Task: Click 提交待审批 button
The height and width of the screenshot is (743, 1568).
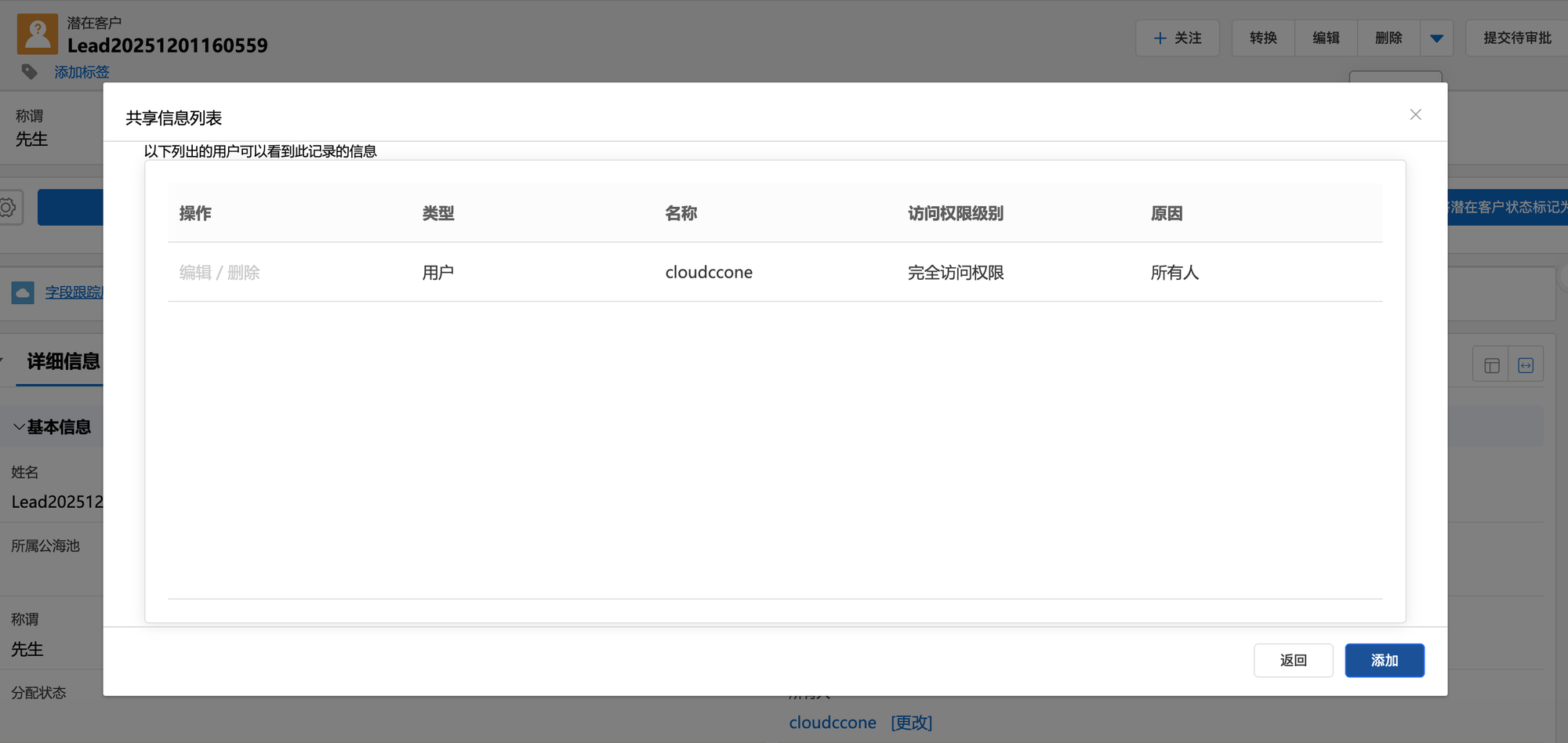Action: pyautogui.click(x=1517, y=38)
